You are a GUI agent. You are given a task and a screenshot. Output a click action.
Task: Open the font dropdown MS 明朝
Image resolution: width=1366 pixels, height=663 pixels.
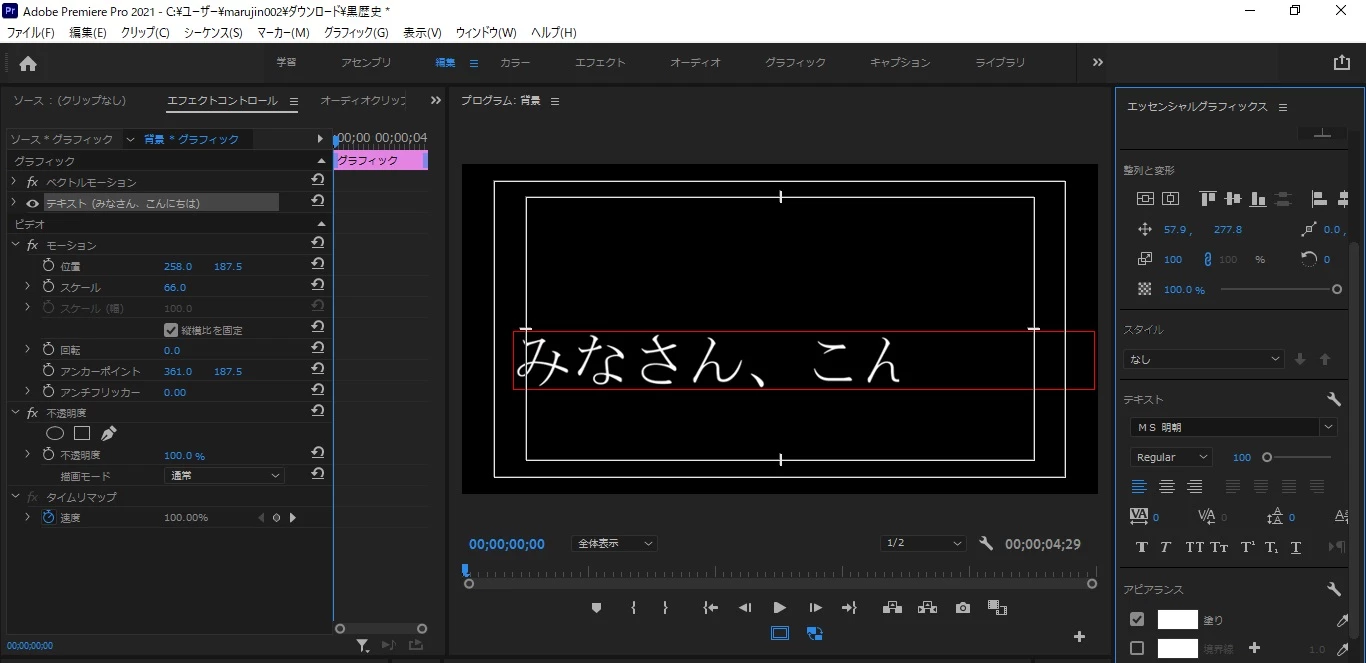1234,427
